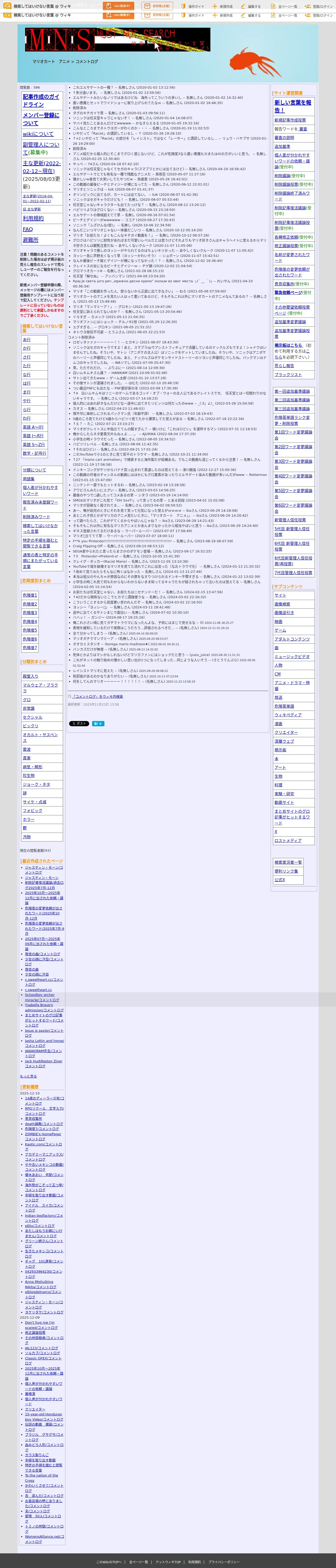The width and height of the screenshot is (336, 1568).
Task: Open 危険度7 list
Action: 30,648
